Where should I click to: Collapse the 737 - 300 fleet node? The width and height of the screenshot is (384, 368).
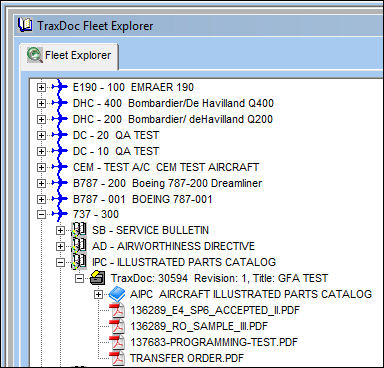point(41,214)
